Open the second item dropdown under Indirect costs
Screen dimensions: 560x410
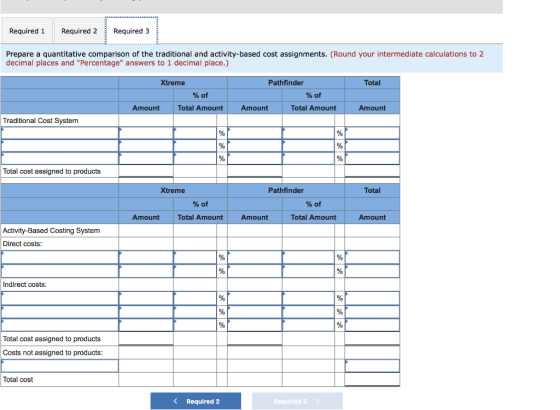(x=60, y=312)
